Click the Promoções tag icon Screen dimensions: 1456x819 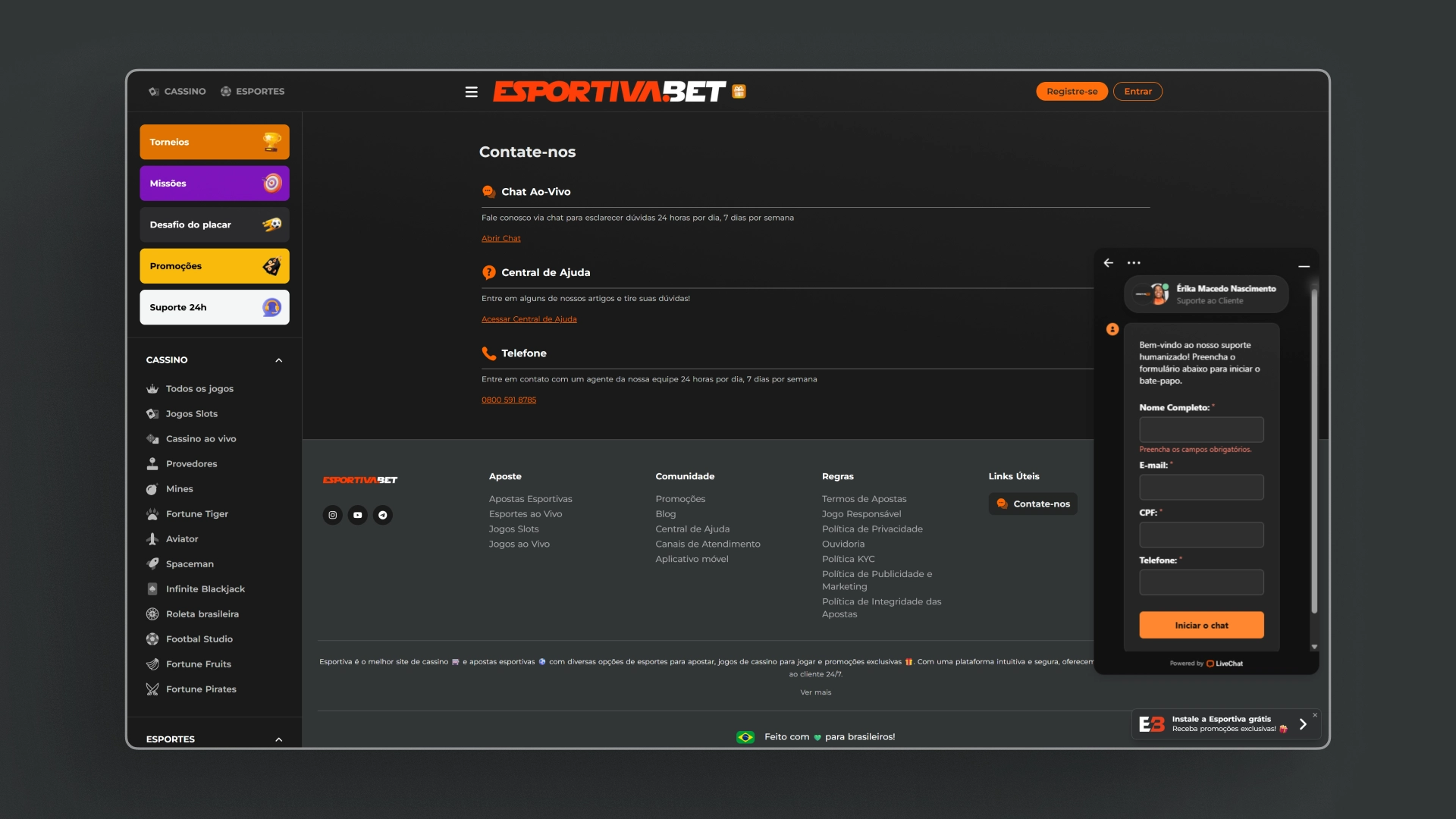pyautogui.click(x=271, y=266)
